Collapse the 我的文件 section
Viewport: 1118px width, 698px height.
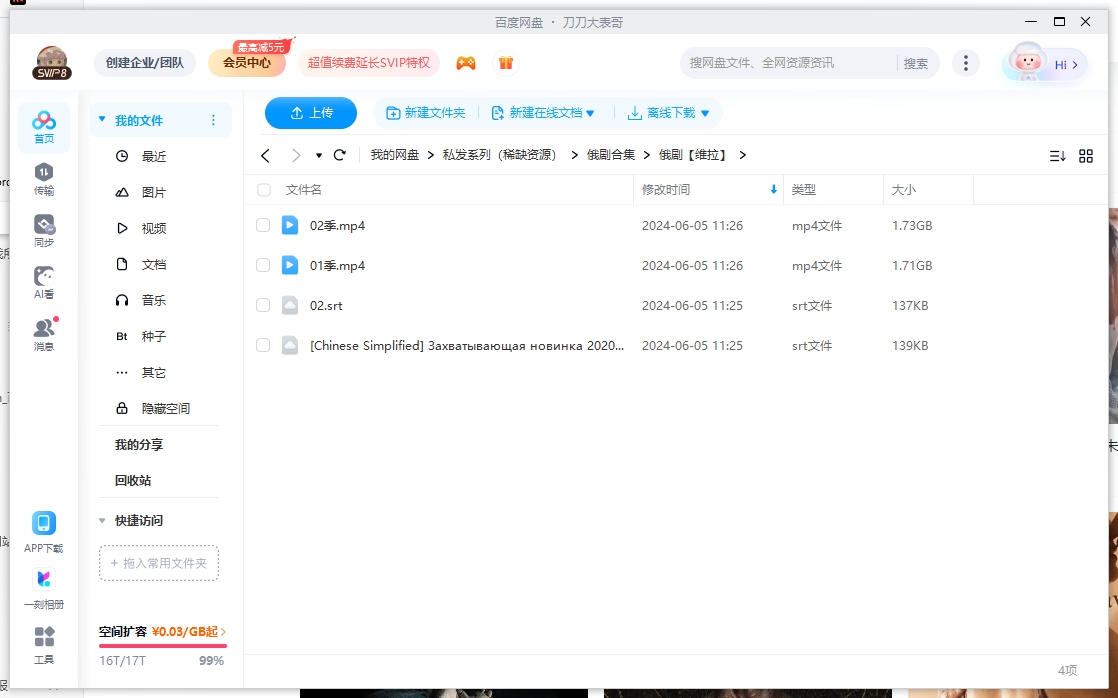tap(101, 118)
